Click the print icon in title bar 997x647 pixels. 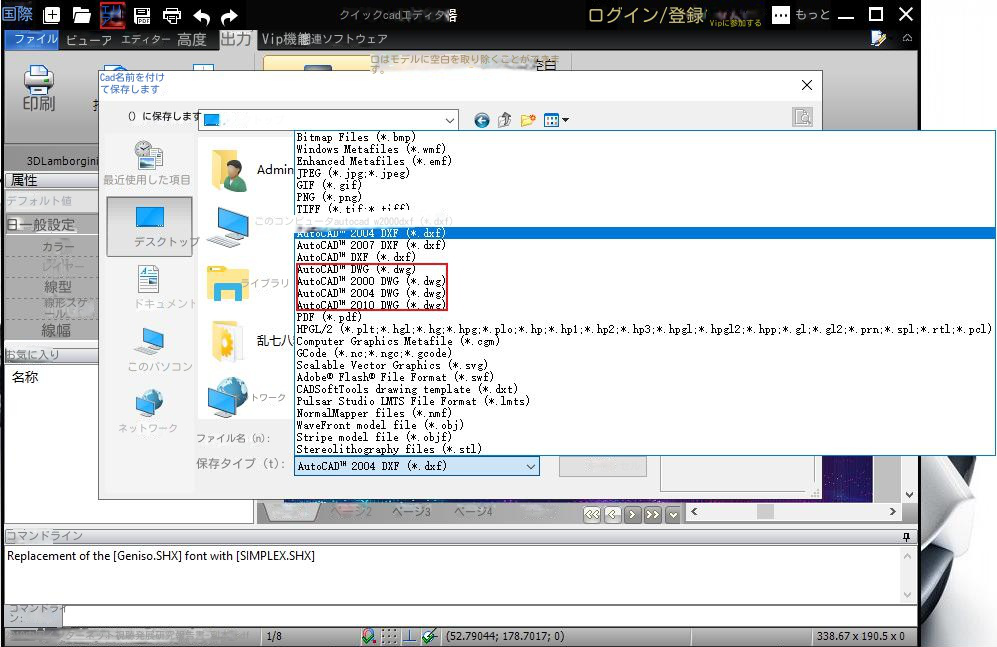click(172, 15)
